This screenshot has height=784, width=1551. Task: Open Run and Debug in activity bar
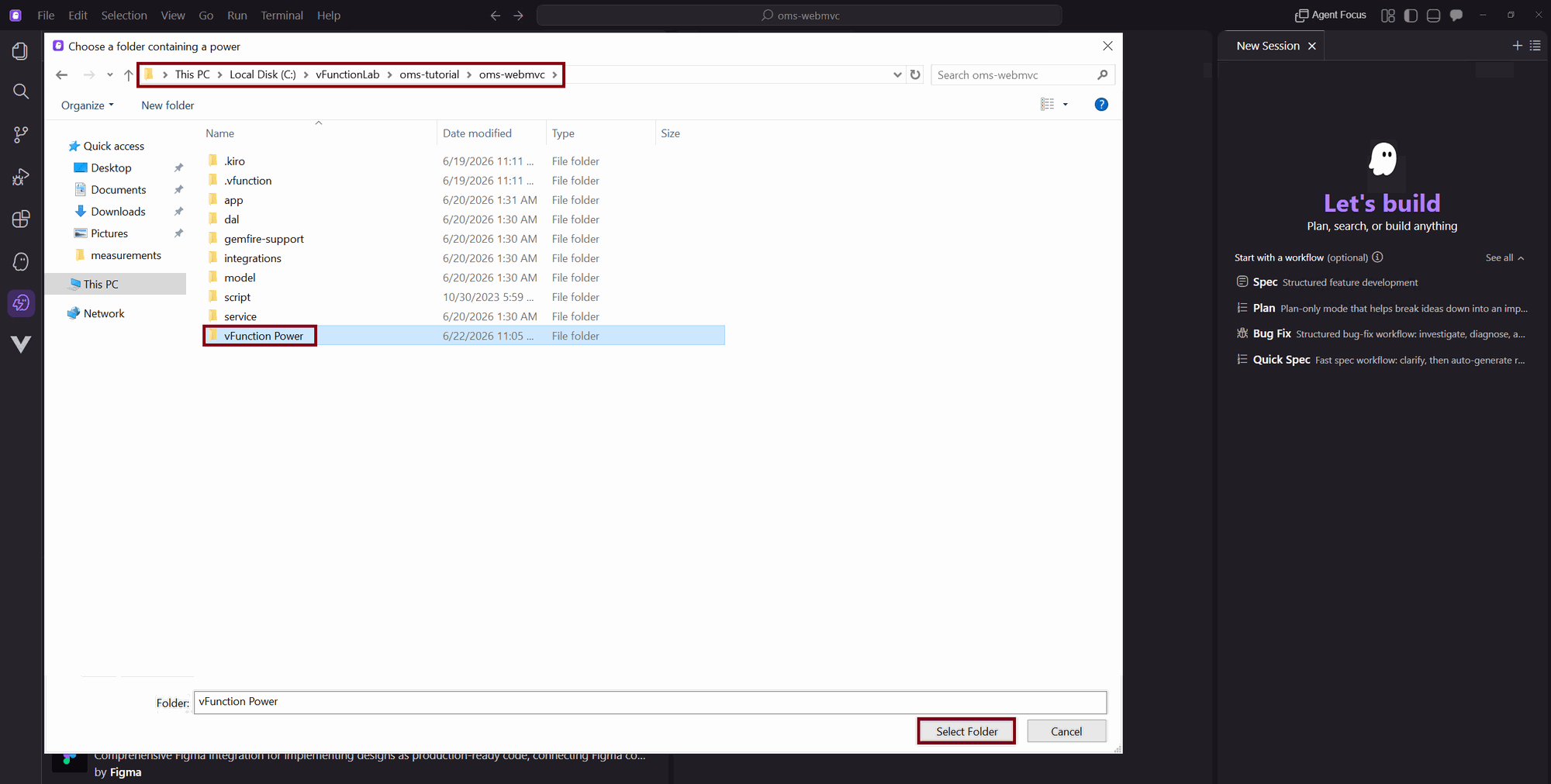21,178
